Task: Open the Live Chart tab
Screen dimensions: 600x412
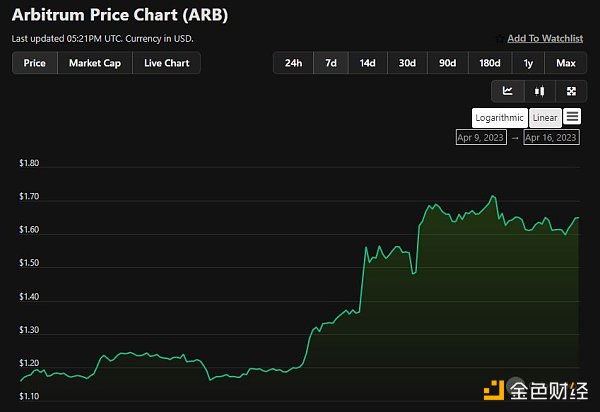Action: pos(166,63)
